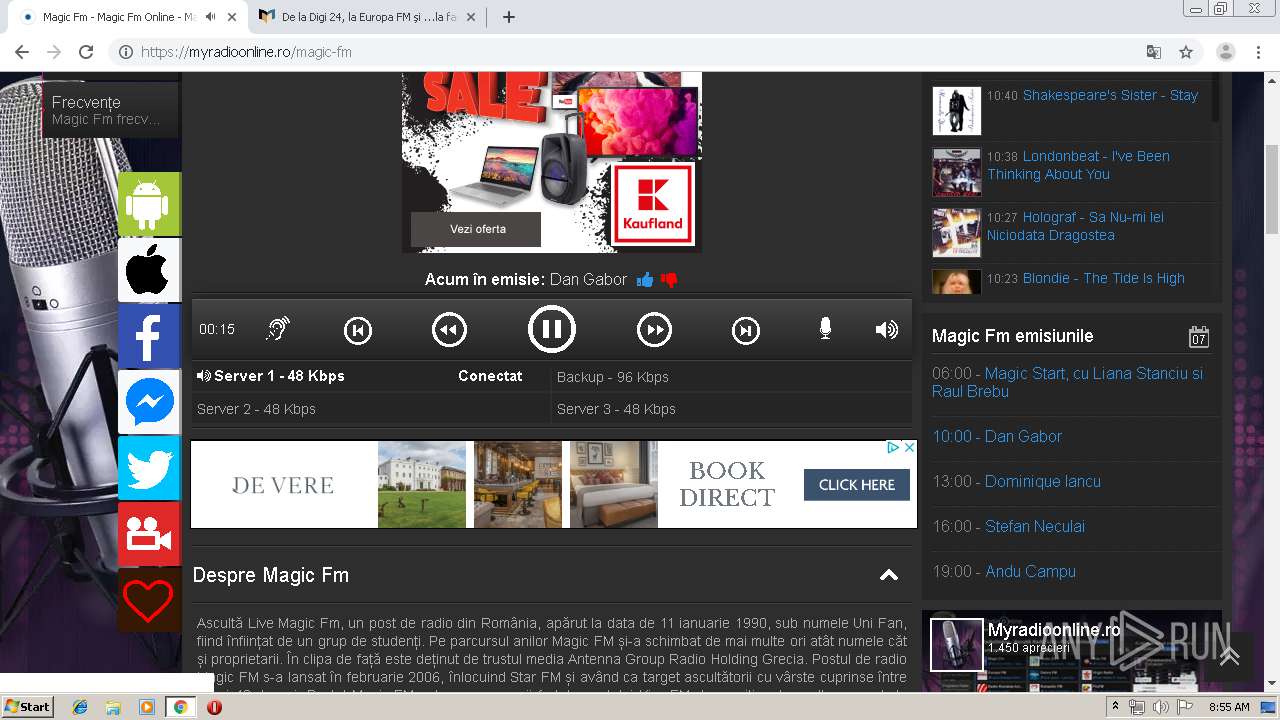Image resolution: width=1280 pixels, height=720 pixels.
Task: Click the red video camera sidebar icon
Action: (x=149, y=534)
